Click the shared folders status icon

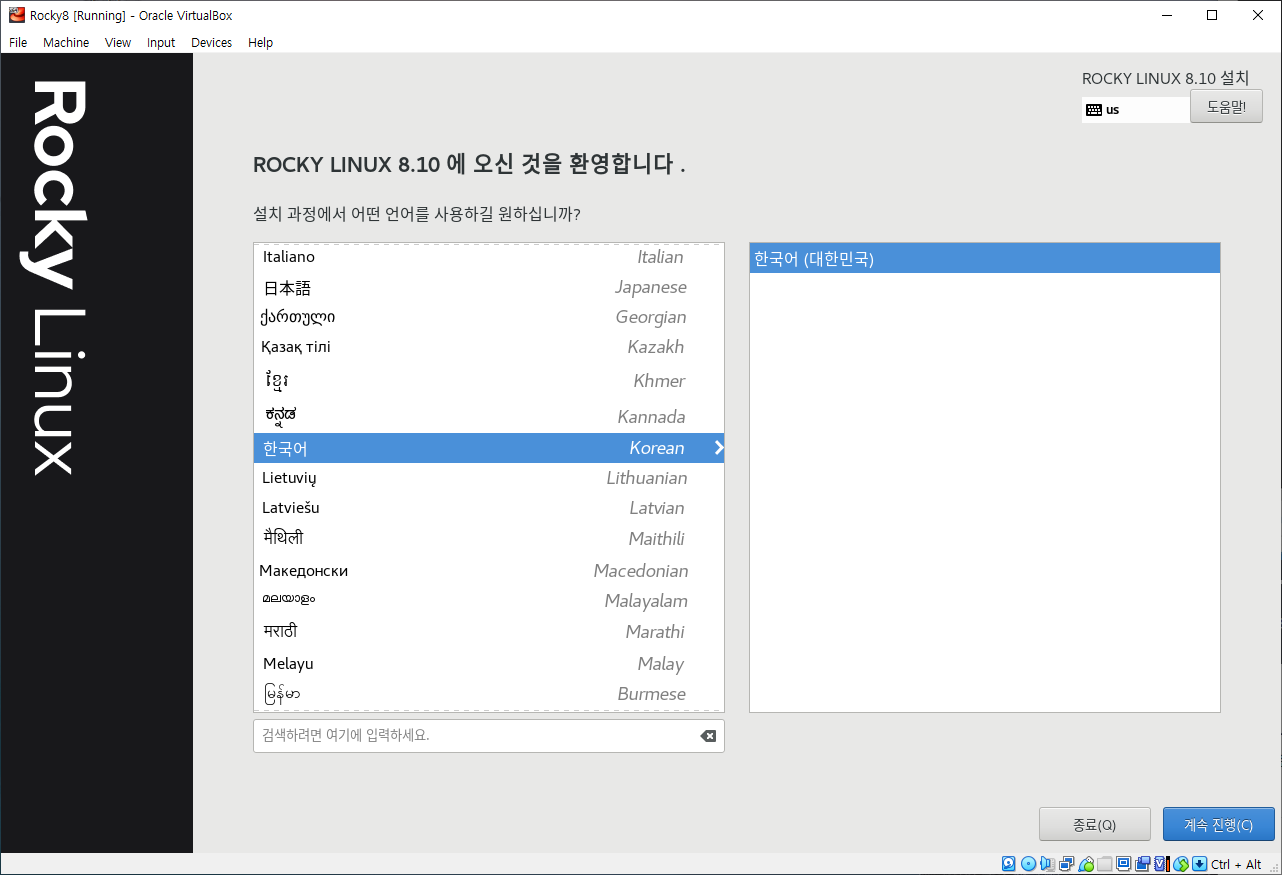pyautogui.click(x=1105, y=864)
